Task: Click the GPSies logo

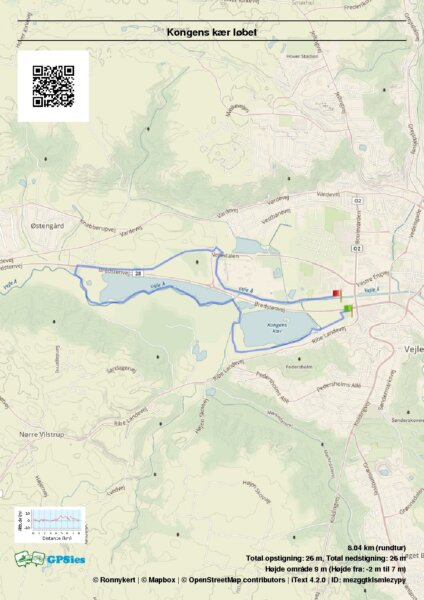Action: point(50,560)
